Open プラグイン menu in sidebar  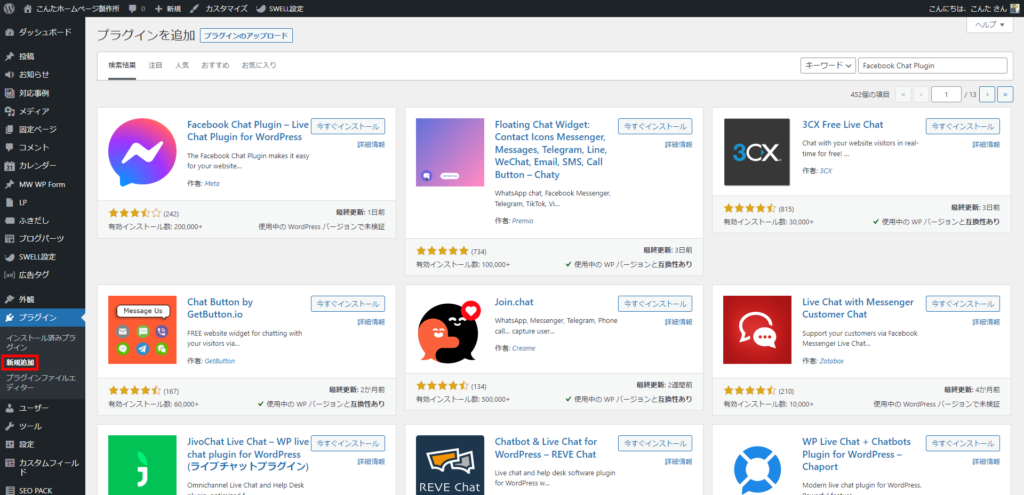point(42,318)
